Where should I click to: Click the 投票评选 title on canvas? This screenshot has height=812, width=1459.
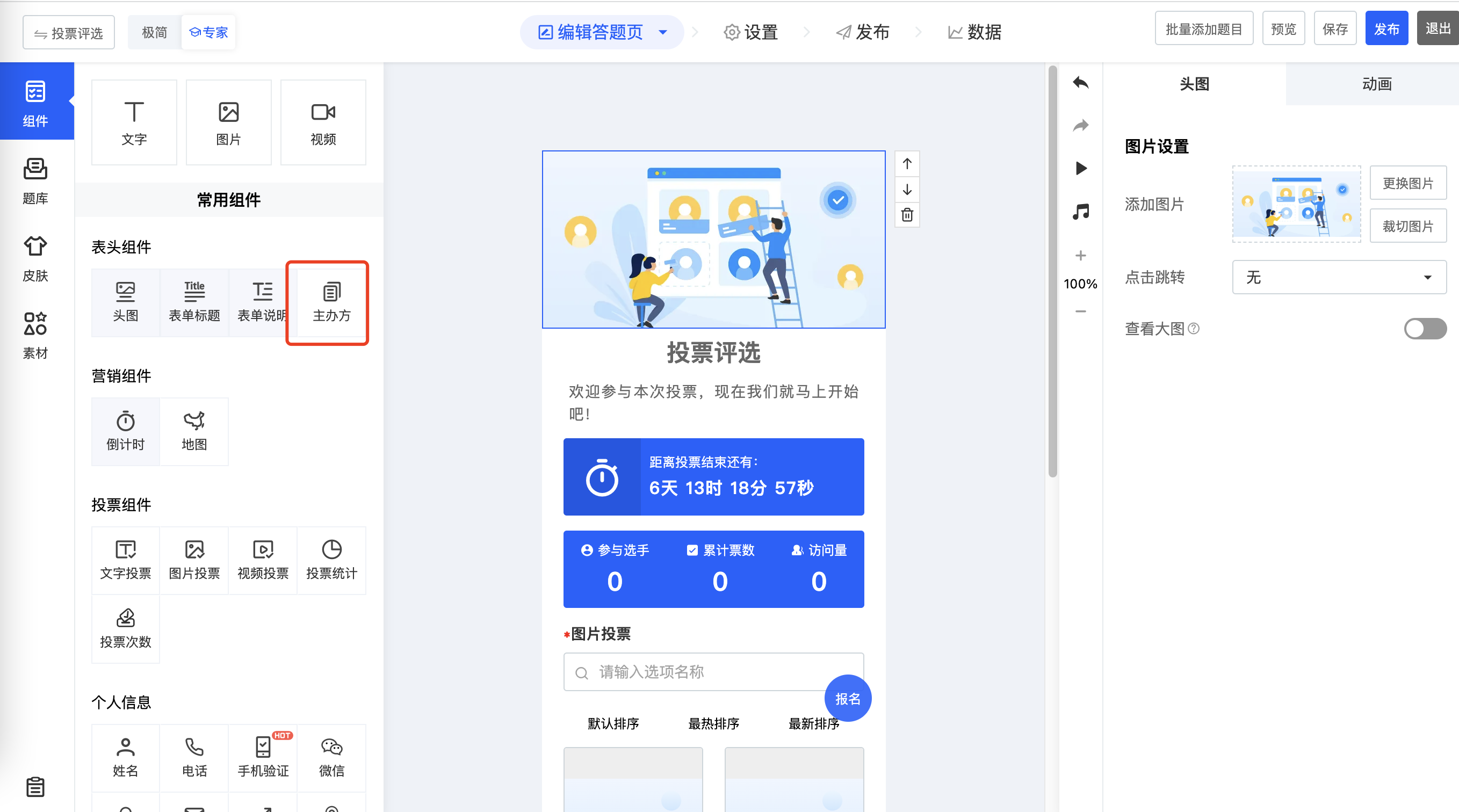point(713,353)
